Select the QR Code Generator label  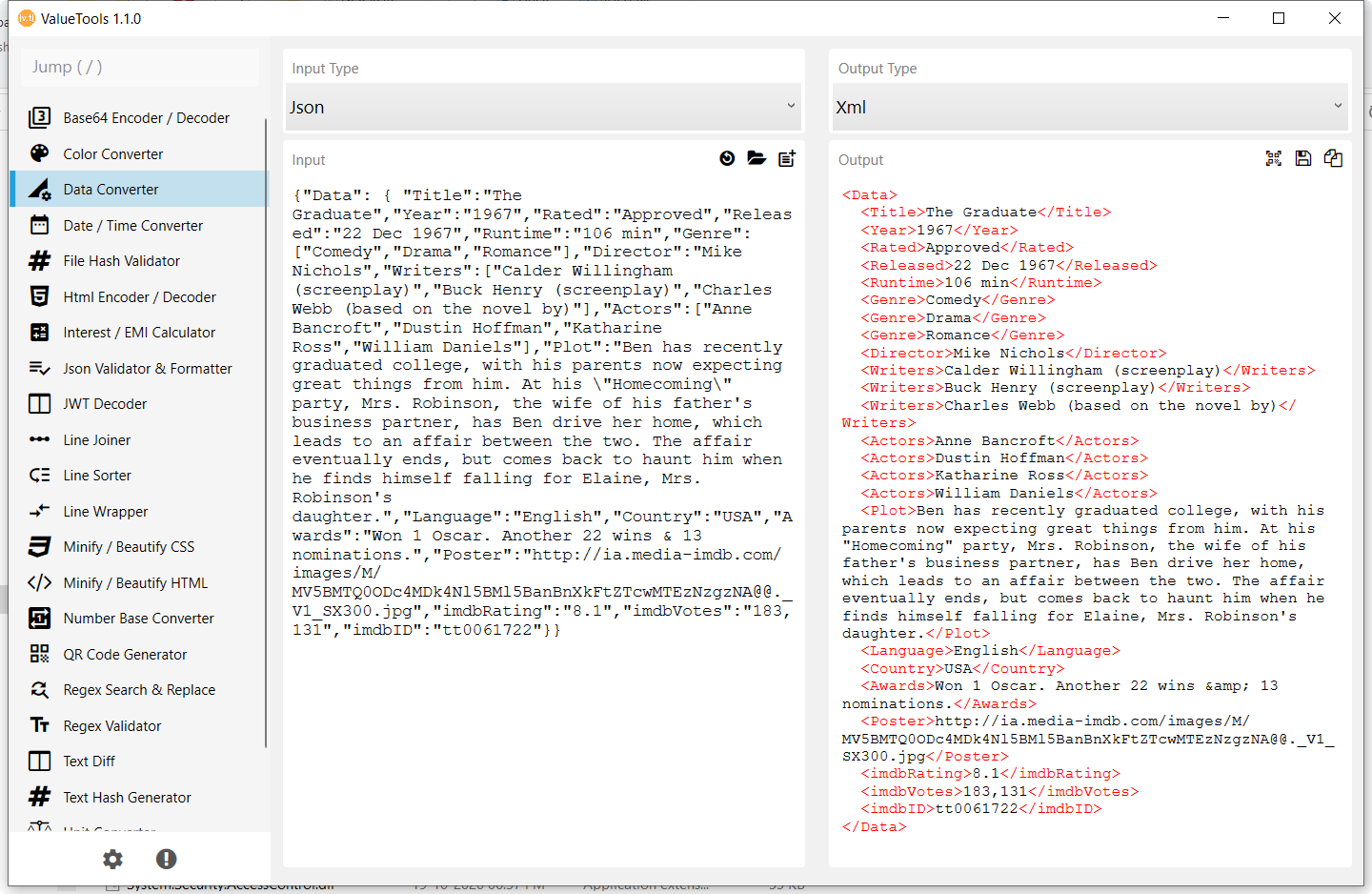point(125,655)
